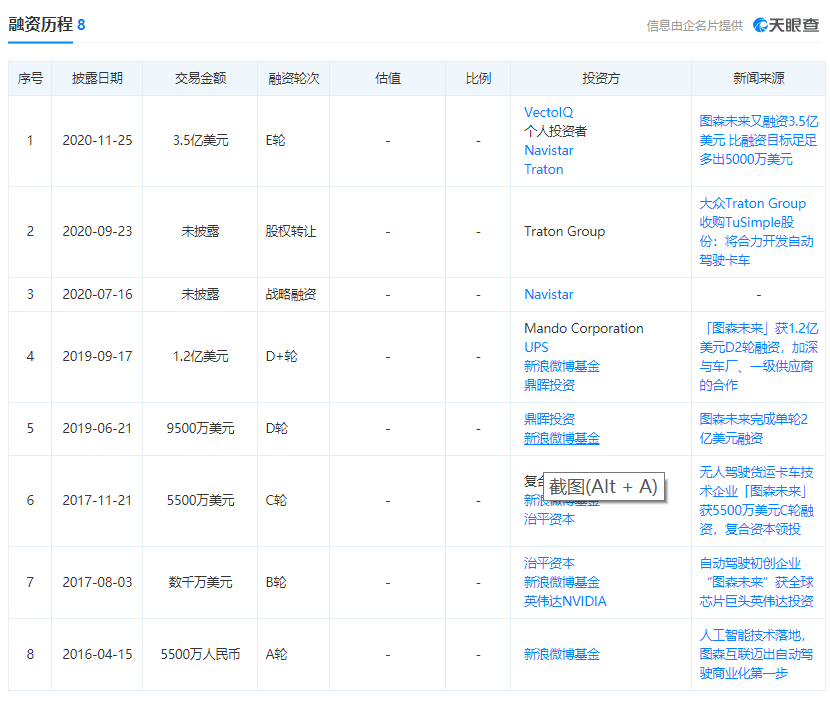
Task: Open news 人工智能技术落地 图森互联
Action: click(x=756, y=654)
